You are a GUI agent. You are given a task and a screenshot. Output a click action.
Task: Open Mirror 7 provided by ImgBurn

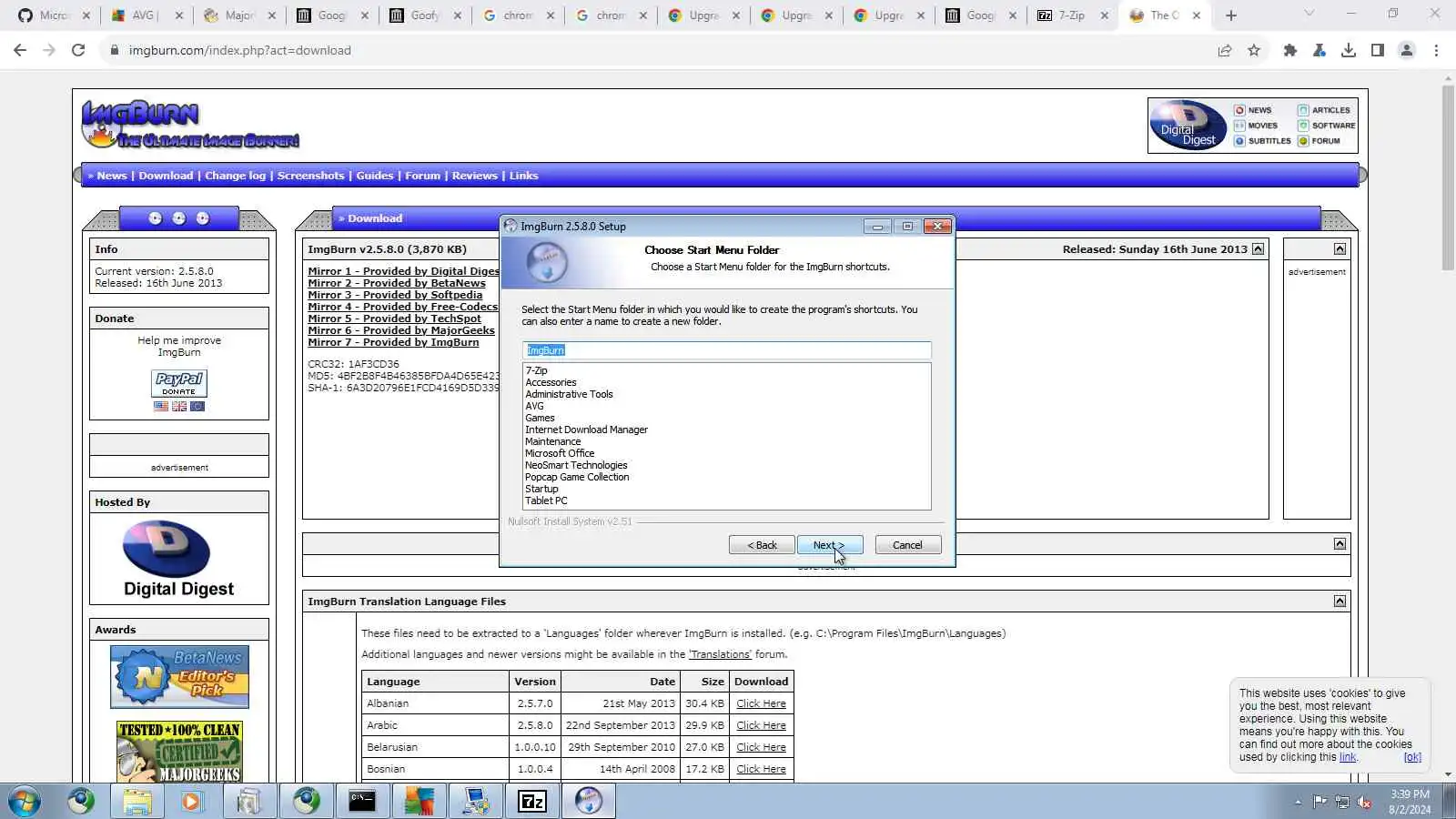[393, 342]
